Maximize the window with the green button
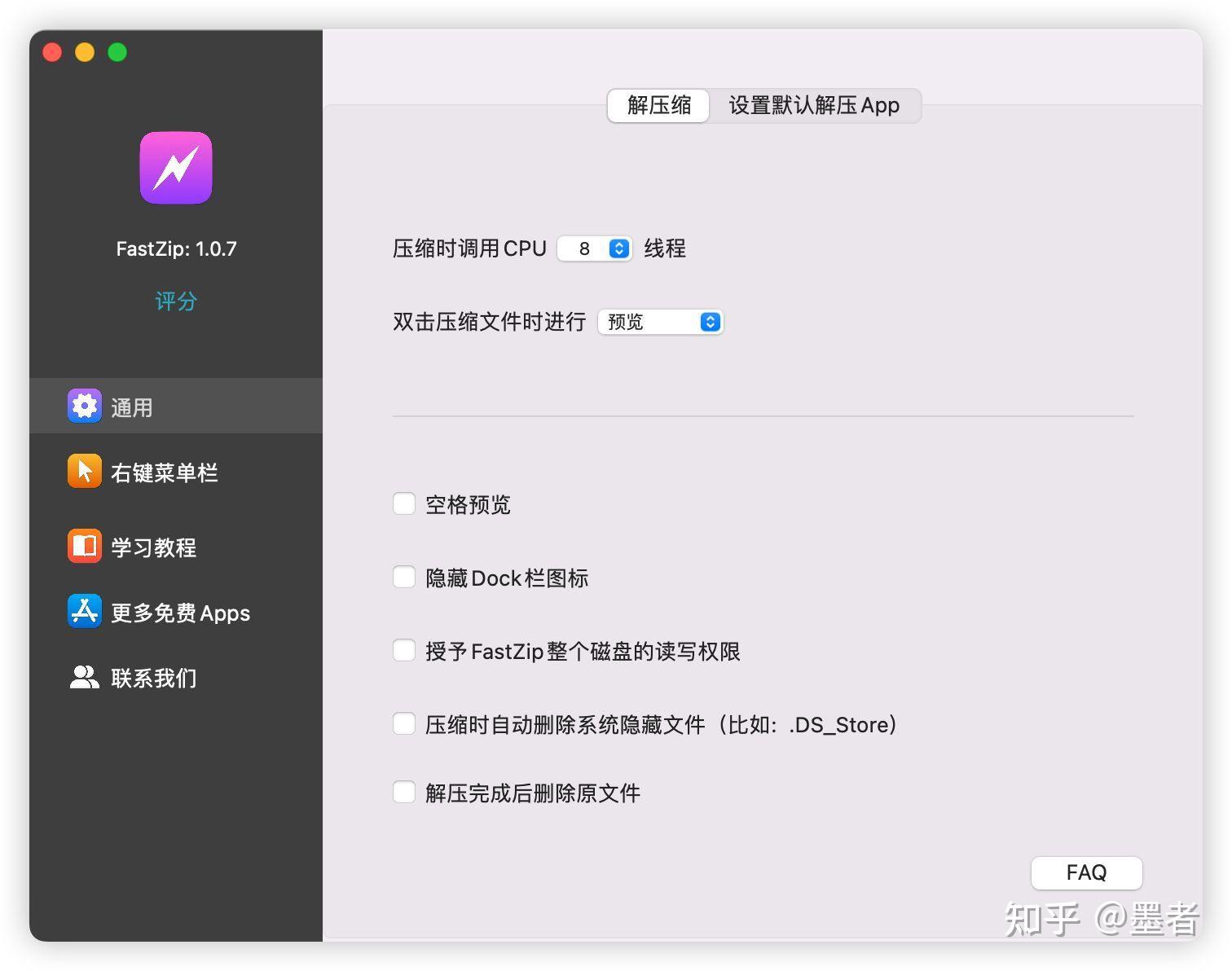This screenshot has width=1232, height=971. tap(117, 52)
